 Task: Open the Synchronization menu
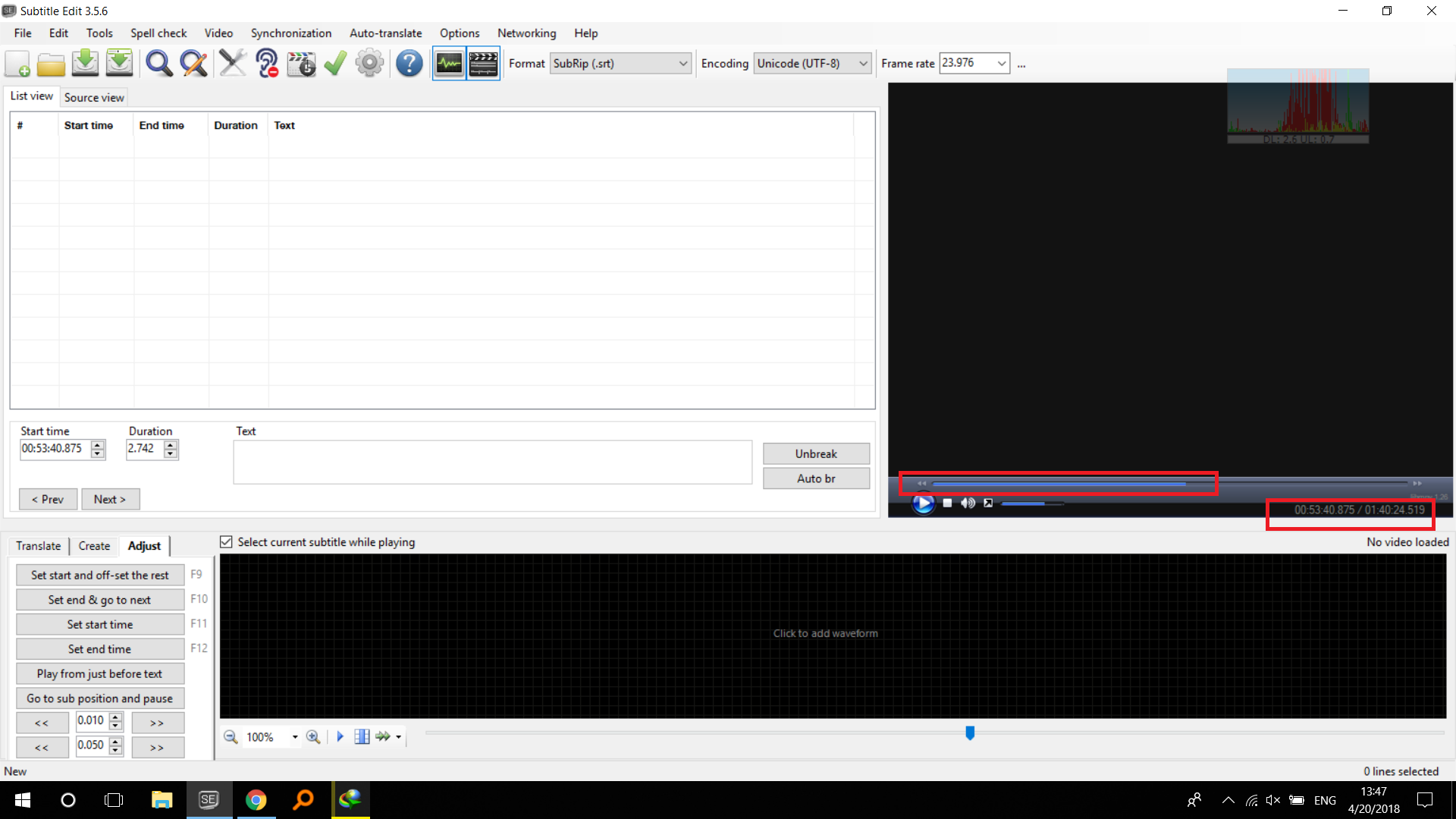coord(290,33)
